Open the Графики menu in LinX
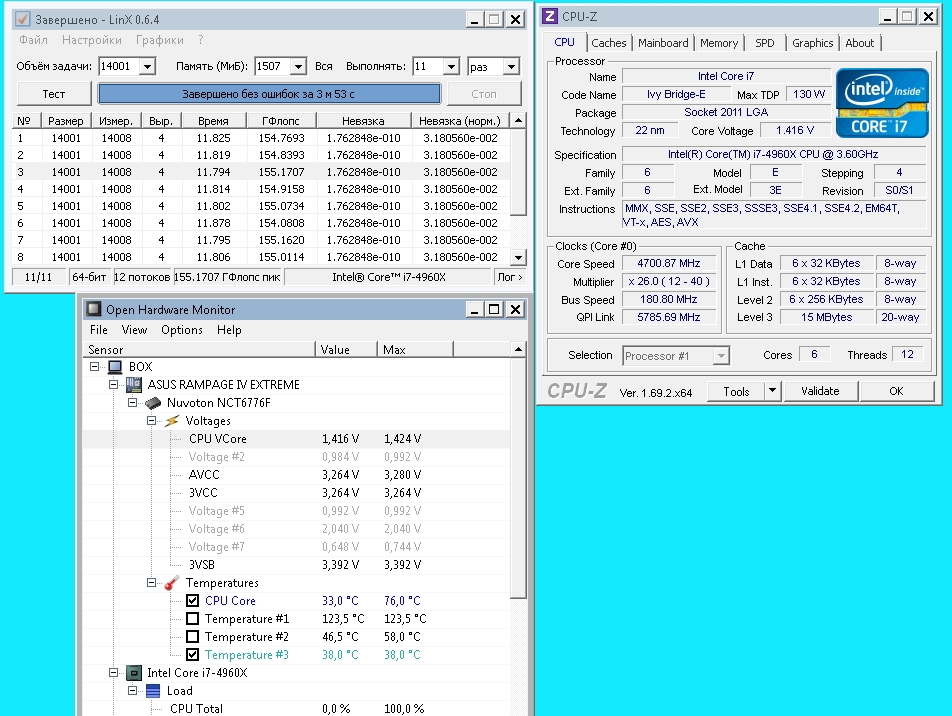Viewport: 952px width, 716px height. coord(160,40)
